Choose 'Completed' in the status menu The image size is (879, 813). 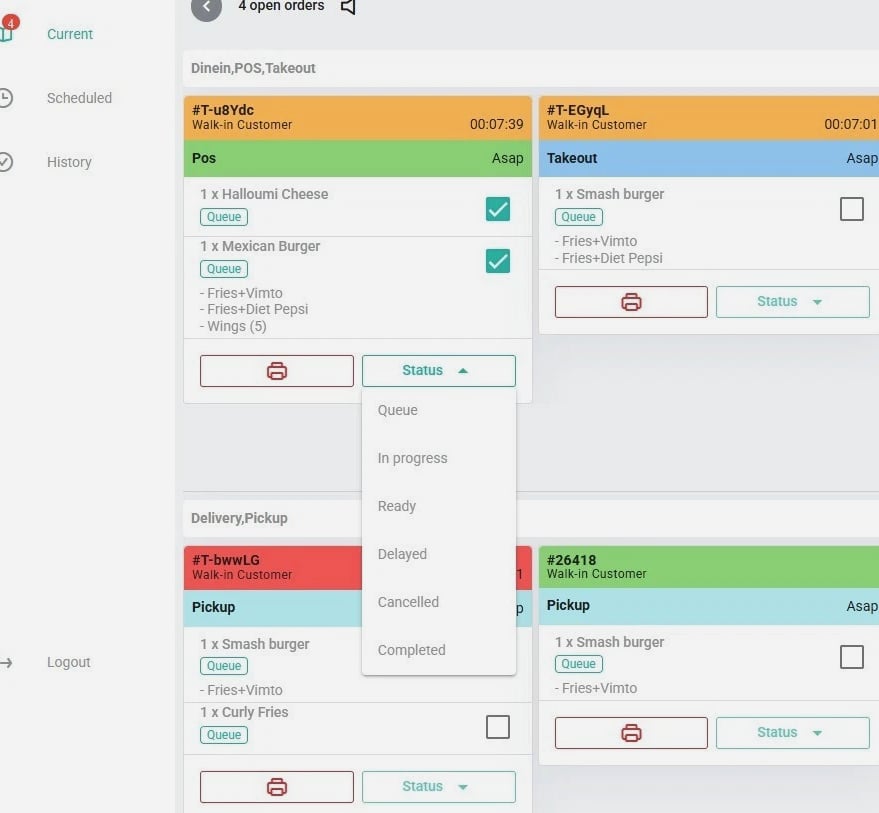coord(411,650)
